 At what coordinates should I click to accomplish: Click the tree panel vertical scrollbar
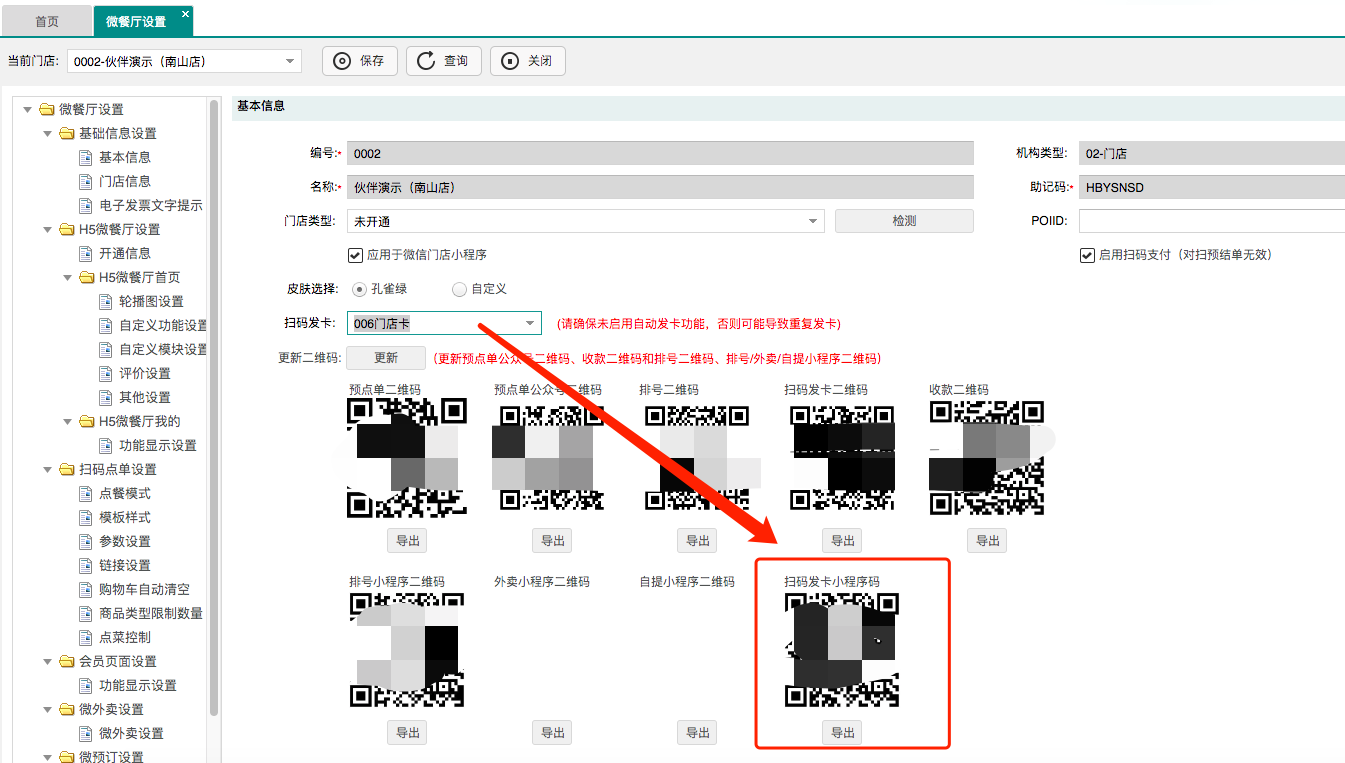point(214,408)
